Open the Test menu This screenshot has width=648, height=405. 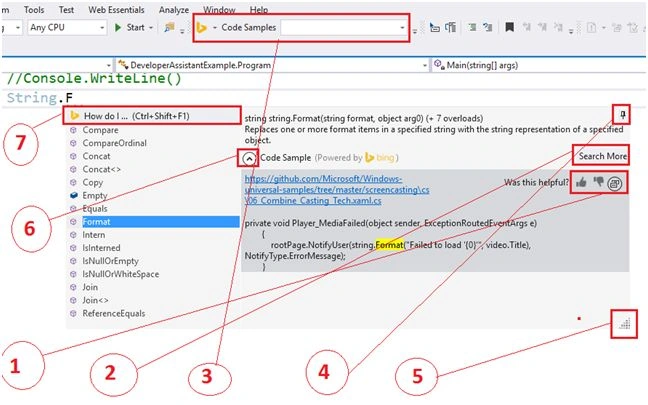[x=66, y=10]
